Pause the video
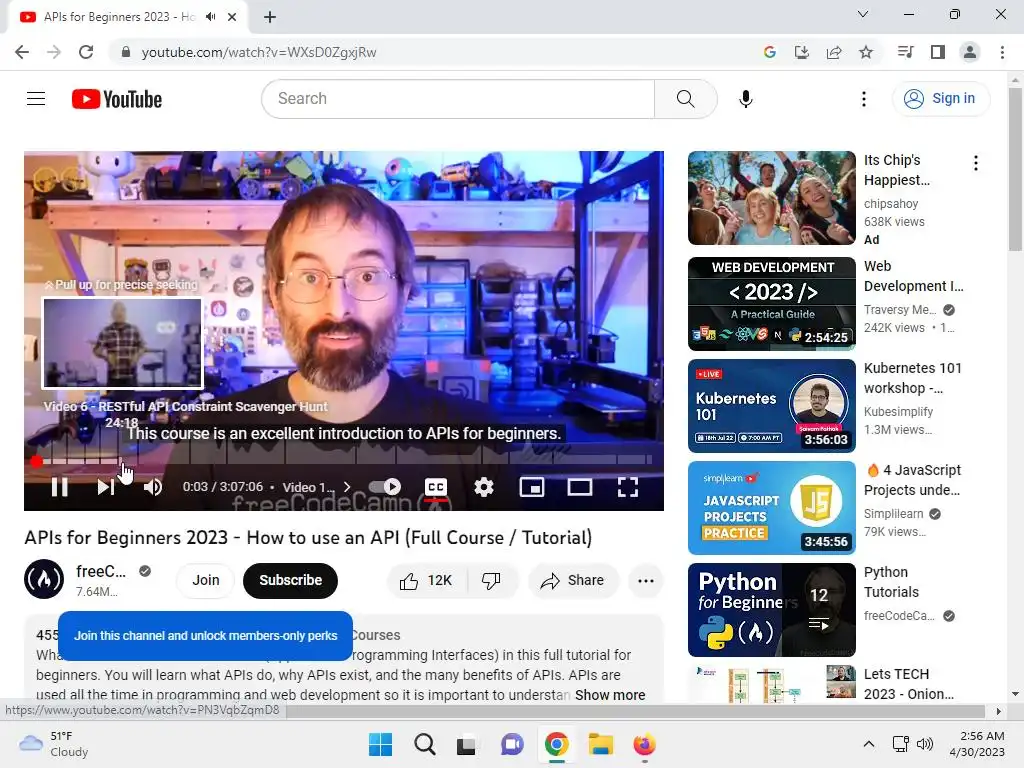1024x768 pixels. coord(59,487)
